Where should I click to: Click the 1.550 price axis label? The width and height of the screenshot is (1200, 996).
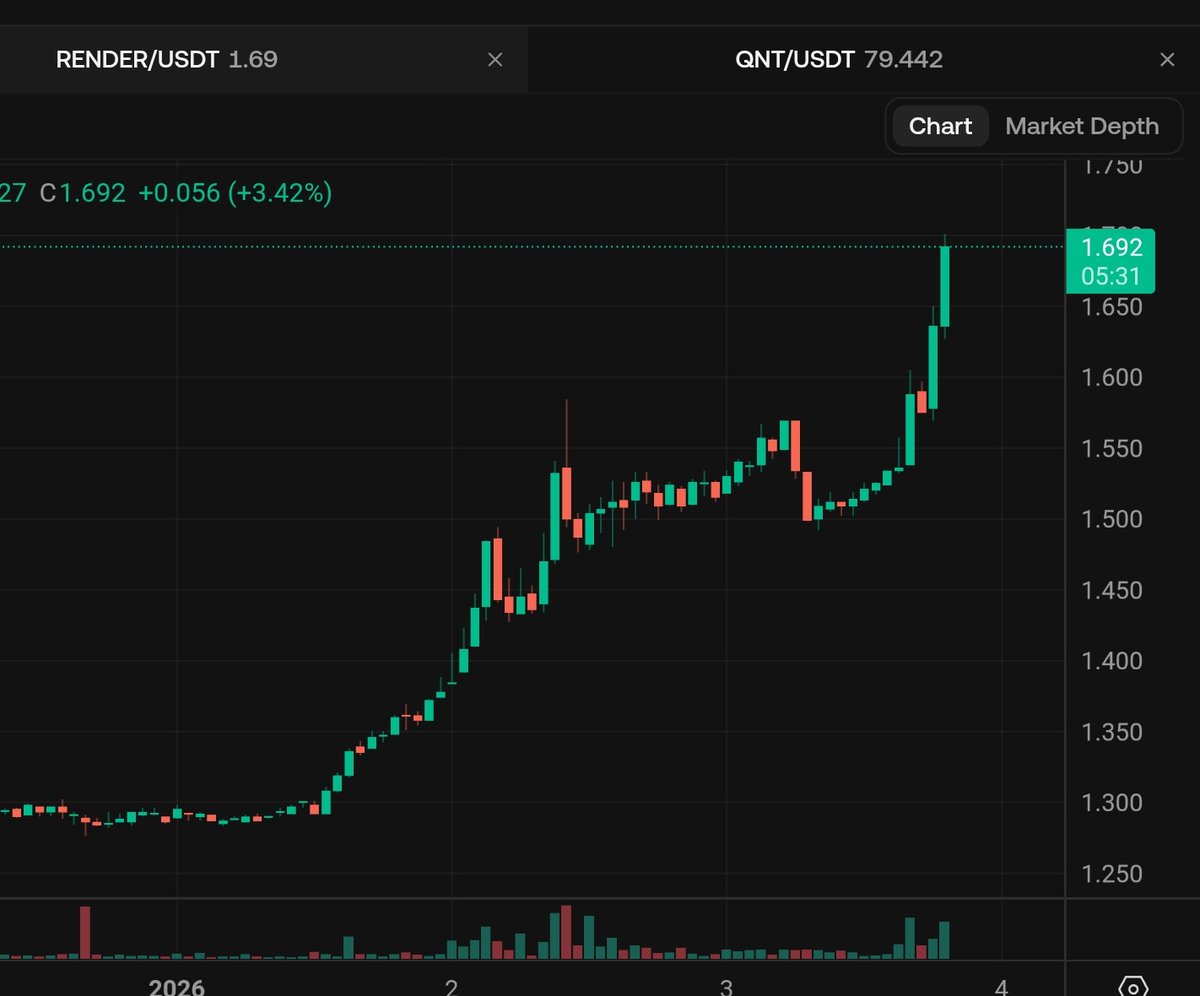1112,448
